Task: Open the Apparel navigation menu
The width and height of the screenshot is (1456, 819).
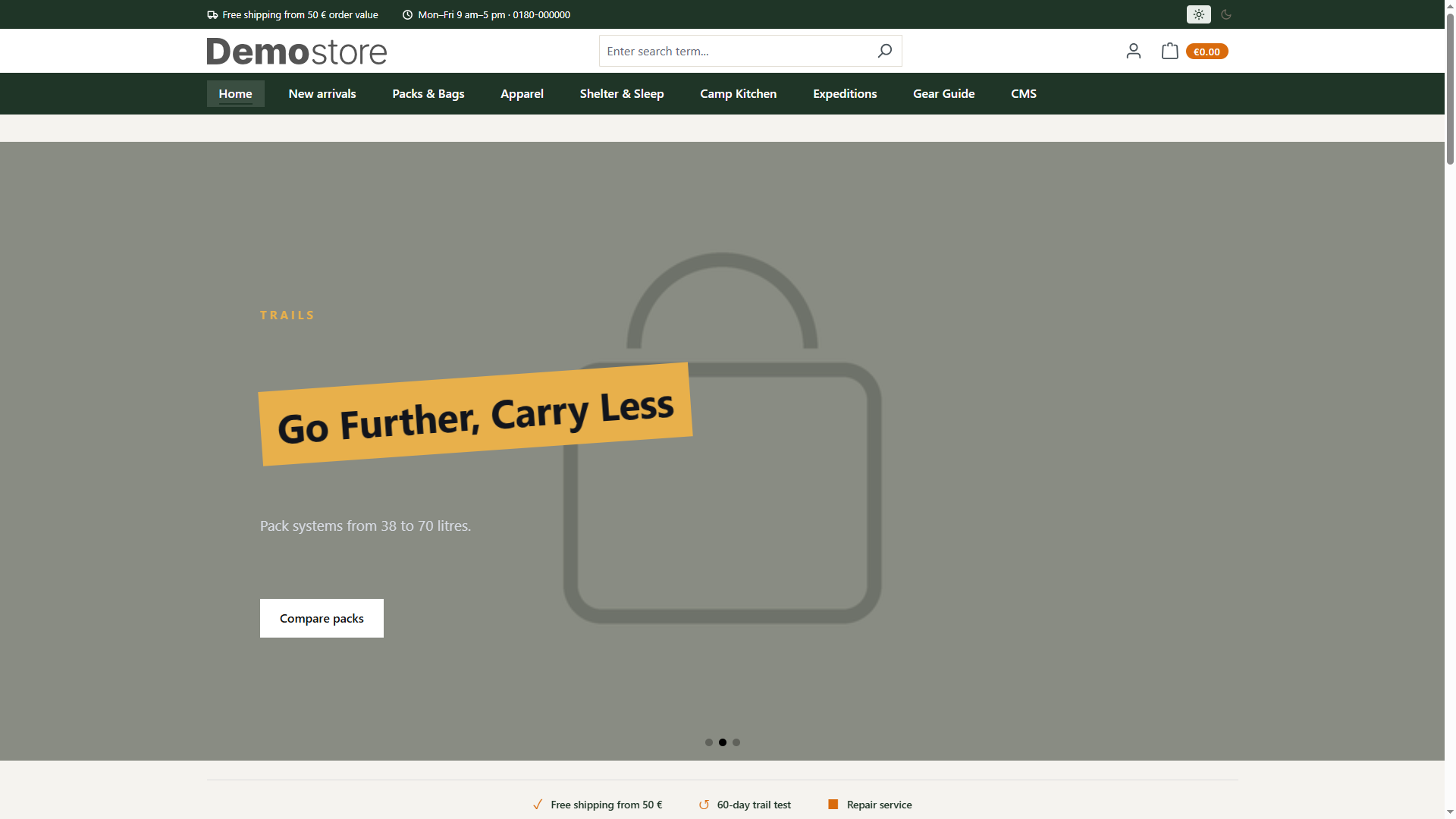Action: click(x=522, y=94)
